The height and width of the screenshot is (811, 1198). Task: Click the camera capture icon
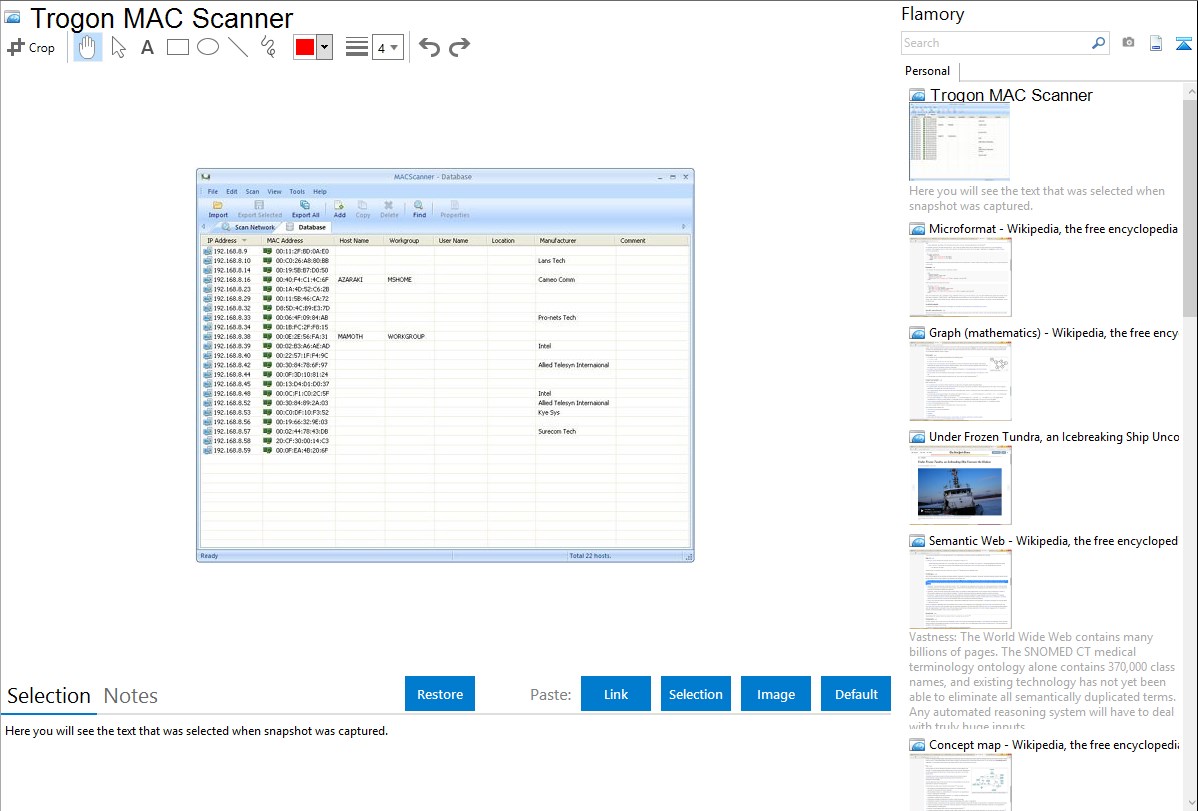click(x=1128, y=43)
